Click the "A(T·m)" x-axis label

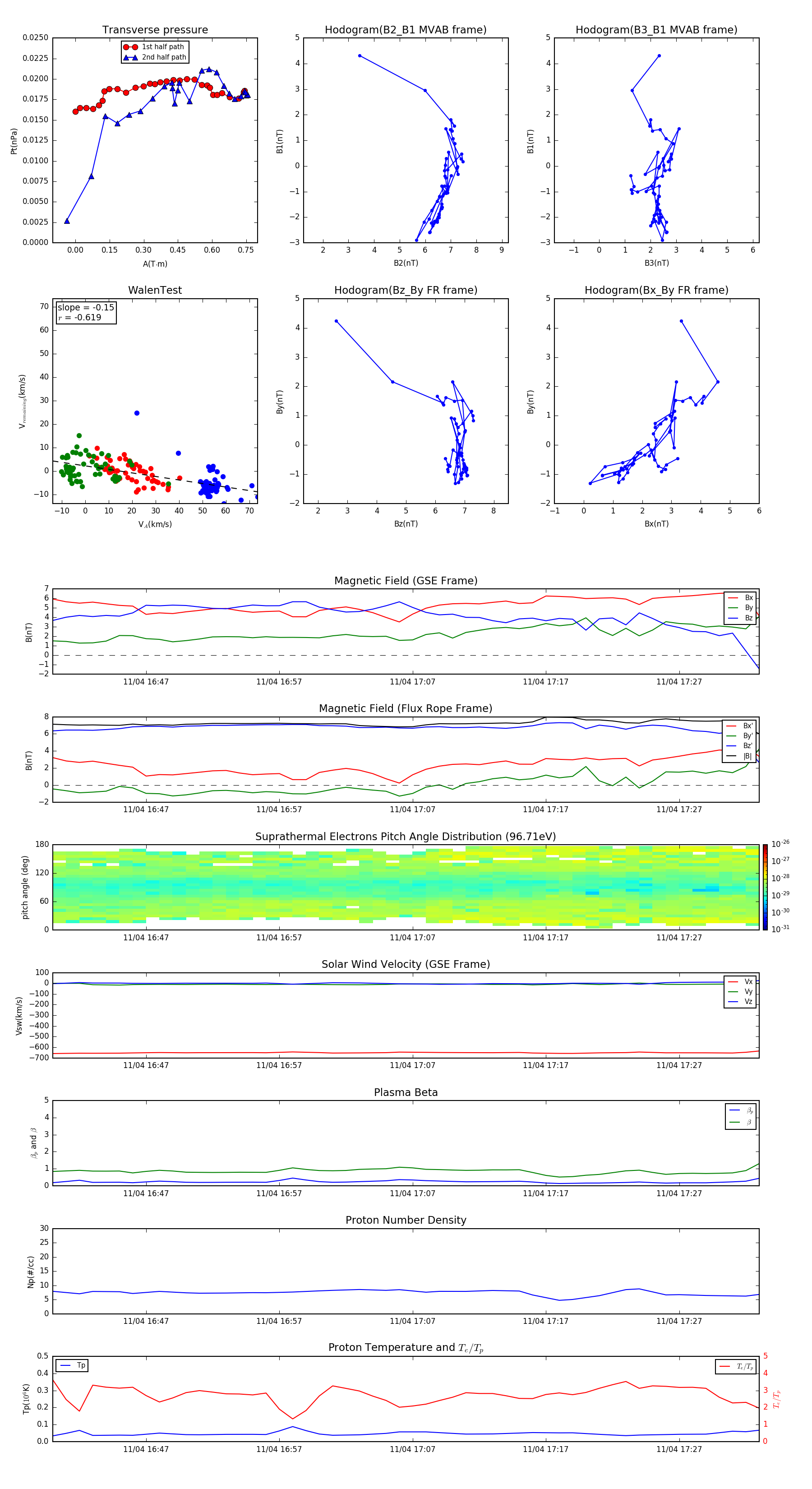pyautogui.click(x=155, y=264)
